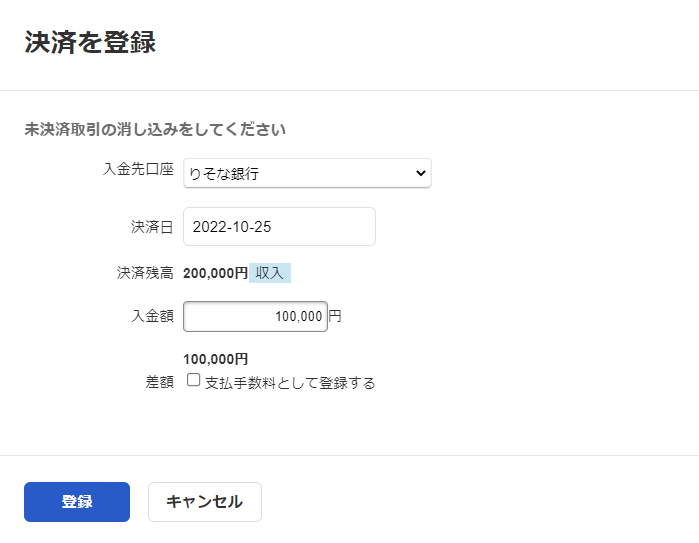Select りそな銀行 text in account selector
This screenshot has height=543, width=699.
(x=224, y=173)
